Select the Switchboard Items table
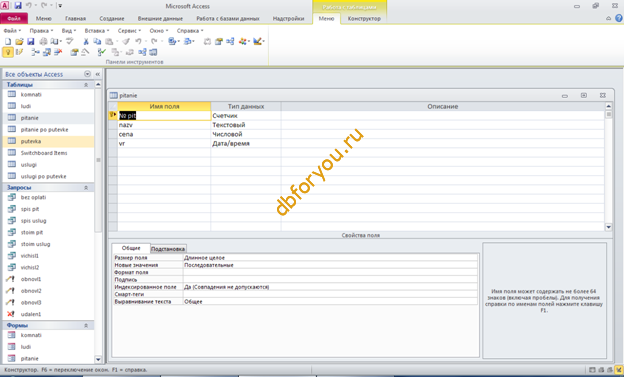Viewport: 624px width, 377px height. (48, 153)
